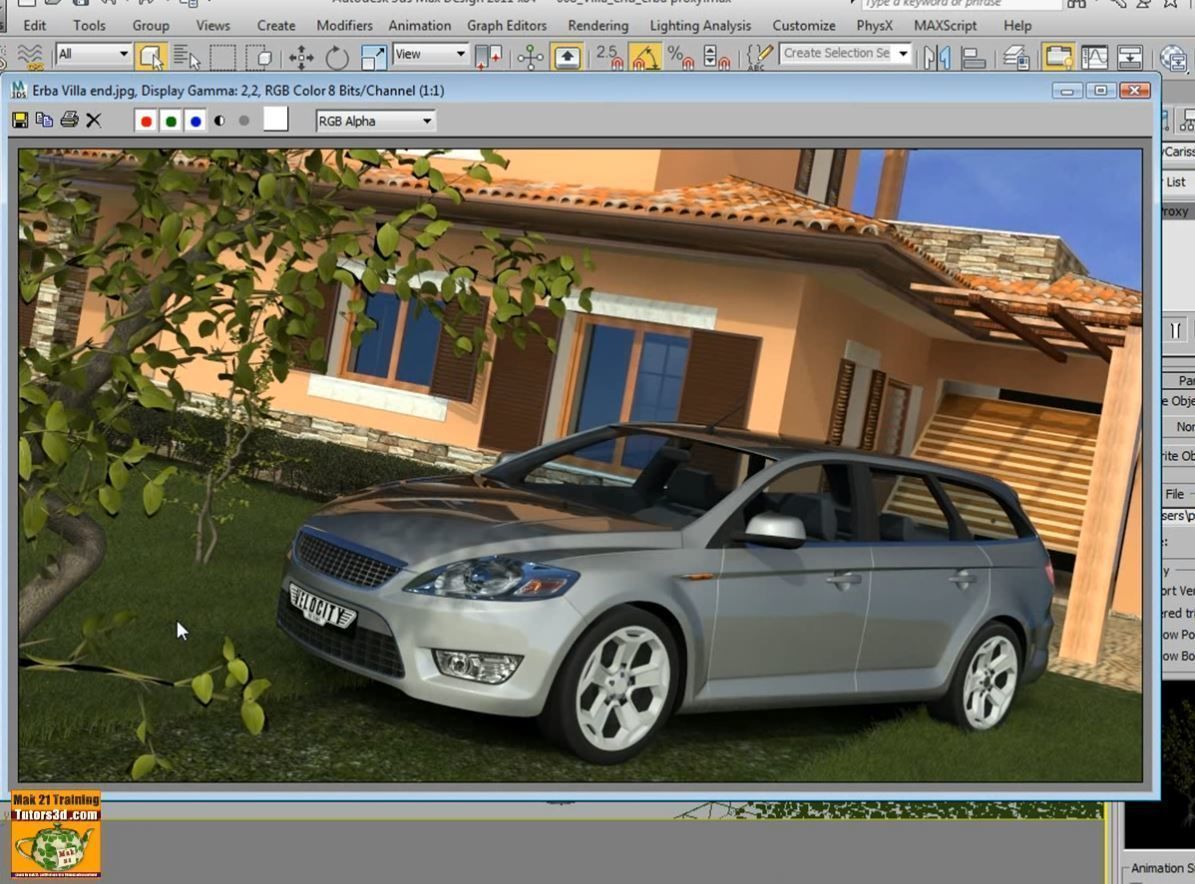Screen dimensions: 1195x884
Task: Toggle the red channel display
Action: click(x=145, y=120)
